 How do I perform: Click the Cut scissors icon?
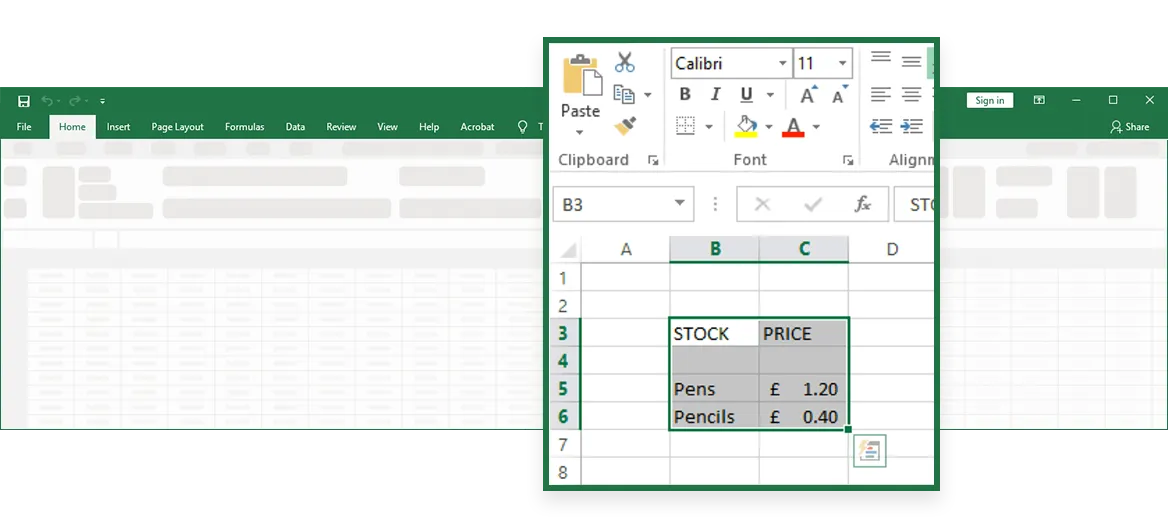point(625,62)
